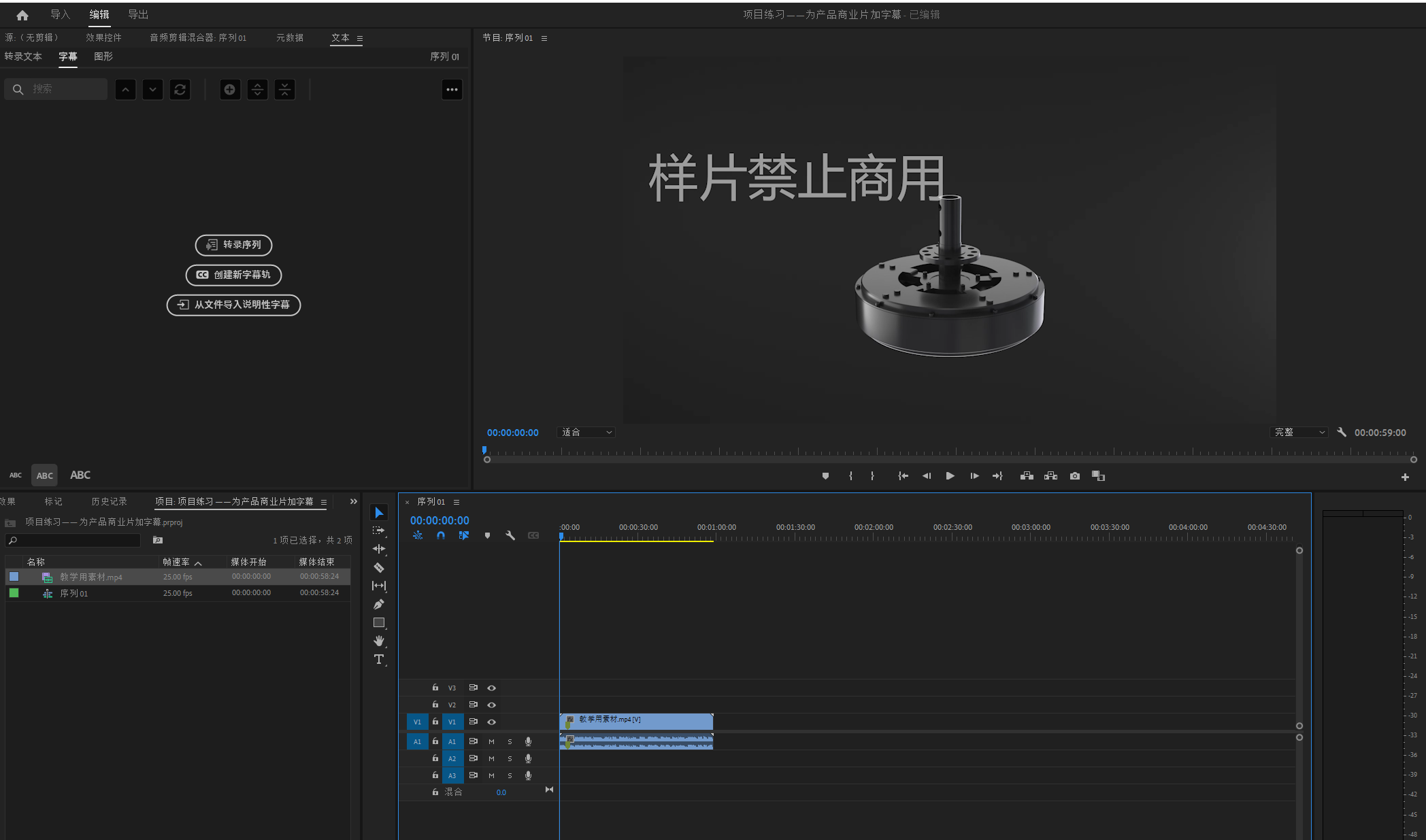Select the Hand tool

coord(379,641)
